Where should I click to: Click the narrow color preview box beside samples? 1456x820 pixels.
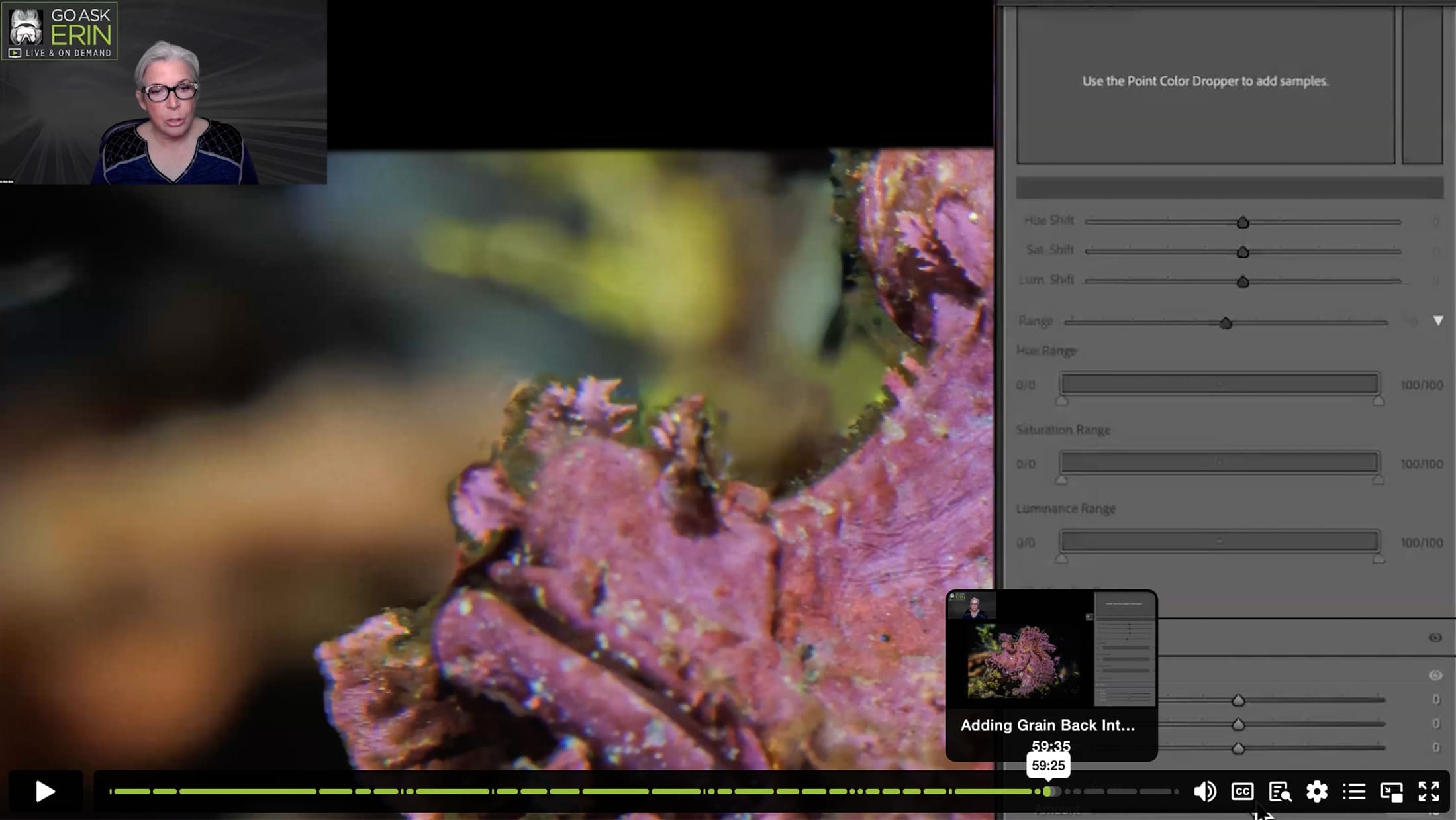click(1422, 85)
